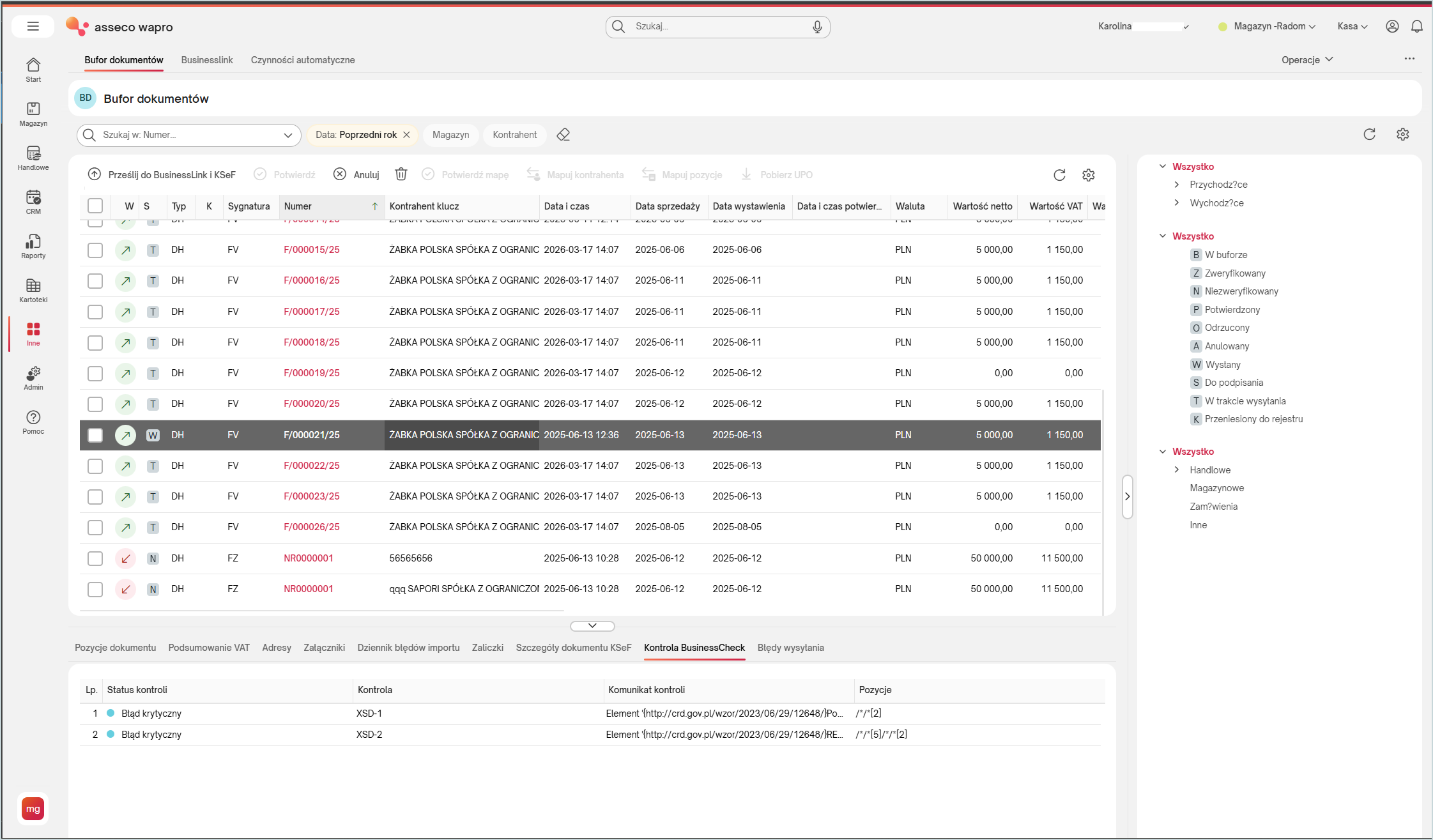This screenshot has height=840, width=1433.
Task: Open the Podsumowanie VAT tab
Action: click(209, 648)
